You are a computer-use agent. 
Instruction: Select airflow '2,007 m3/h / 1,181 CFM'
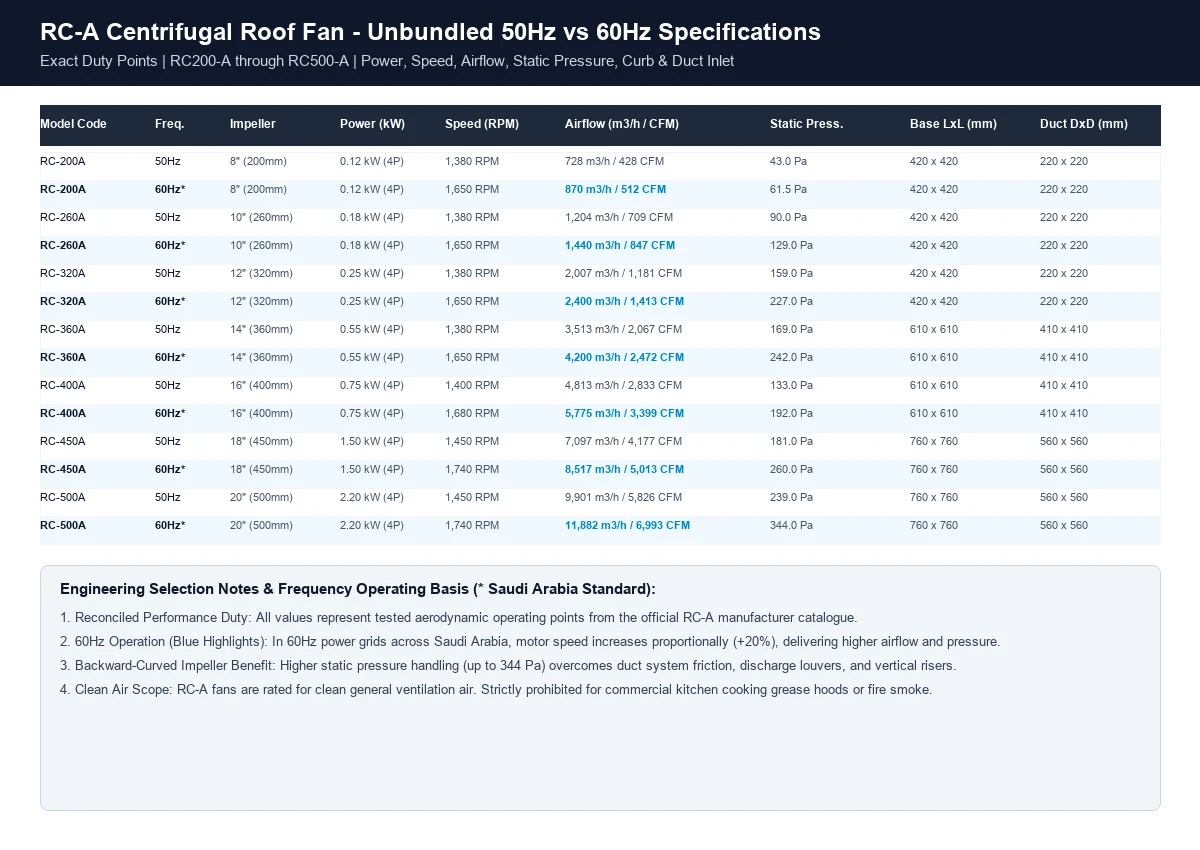tap(623, 273)
